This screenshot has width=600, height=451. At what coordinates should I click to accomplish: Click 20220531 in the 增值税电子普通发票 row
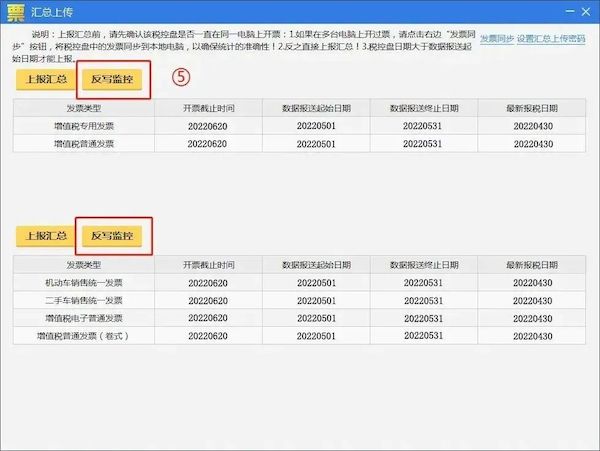tap(423, 318)
